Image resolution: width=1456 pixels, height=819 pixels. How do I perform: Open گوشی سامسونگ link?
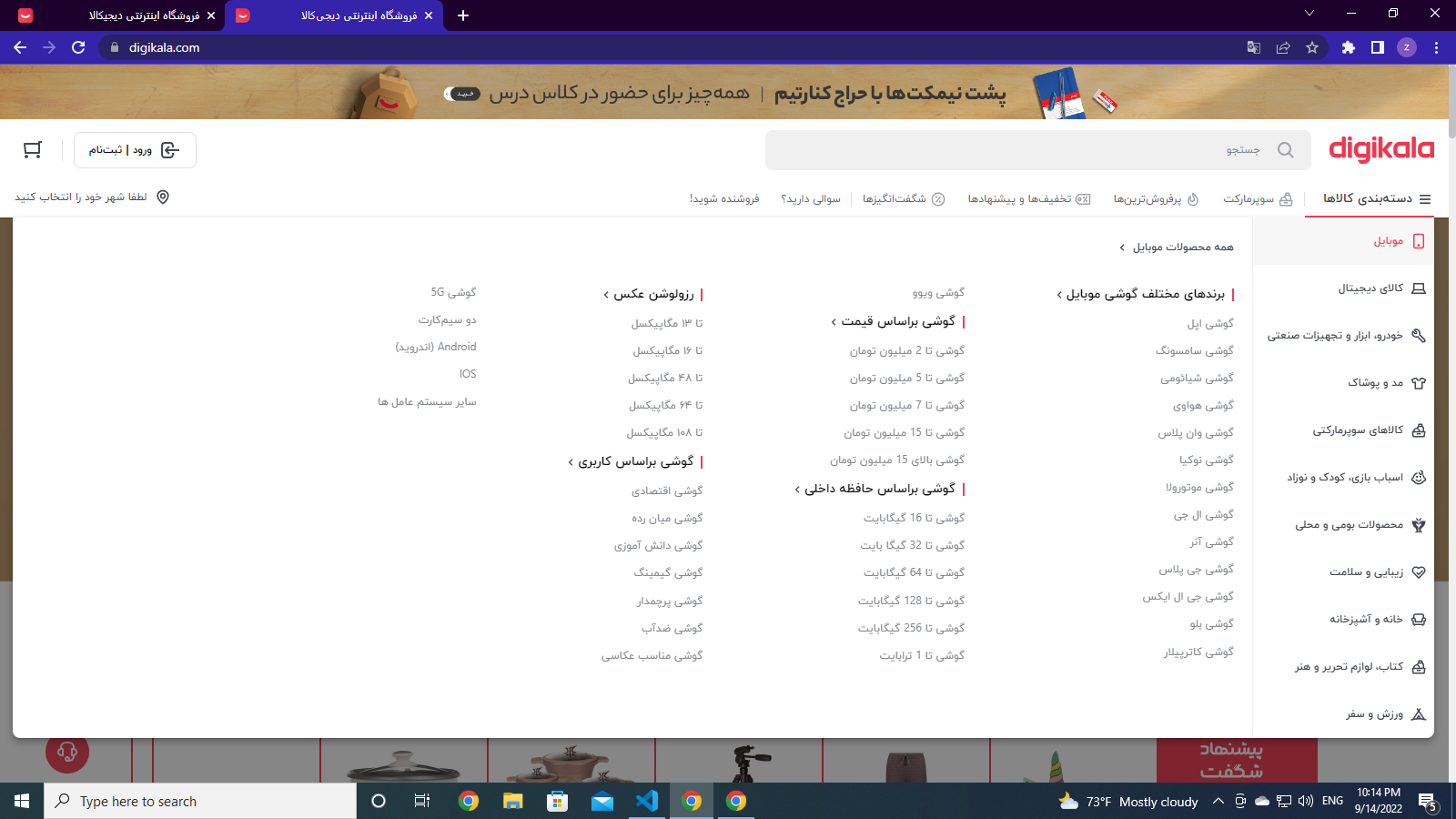pyautogui.click(x=1195, y=350)
